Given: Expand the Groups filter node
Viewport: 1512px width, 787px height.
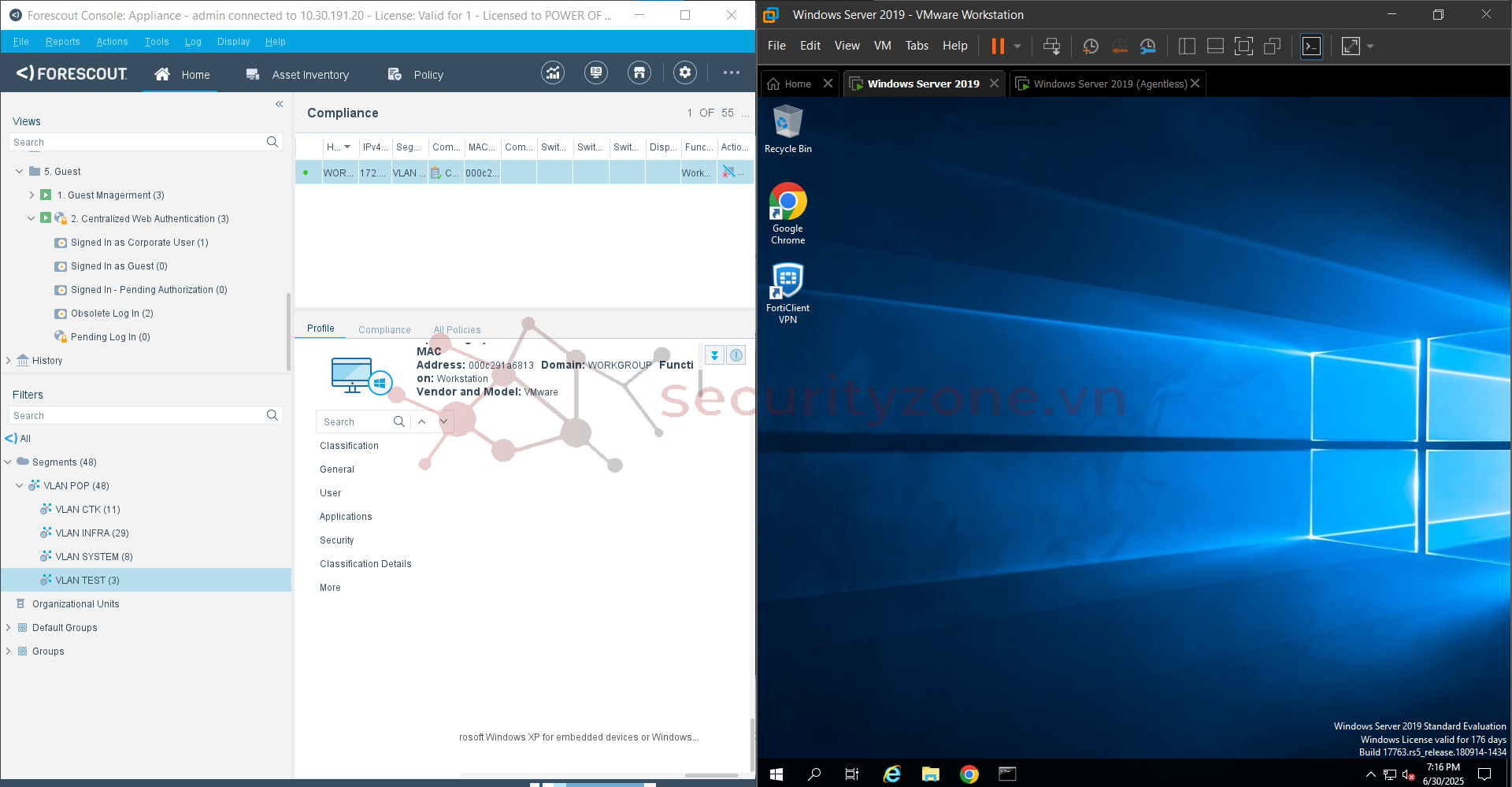Looking at the screenshot, I should [x=8, y=651].
